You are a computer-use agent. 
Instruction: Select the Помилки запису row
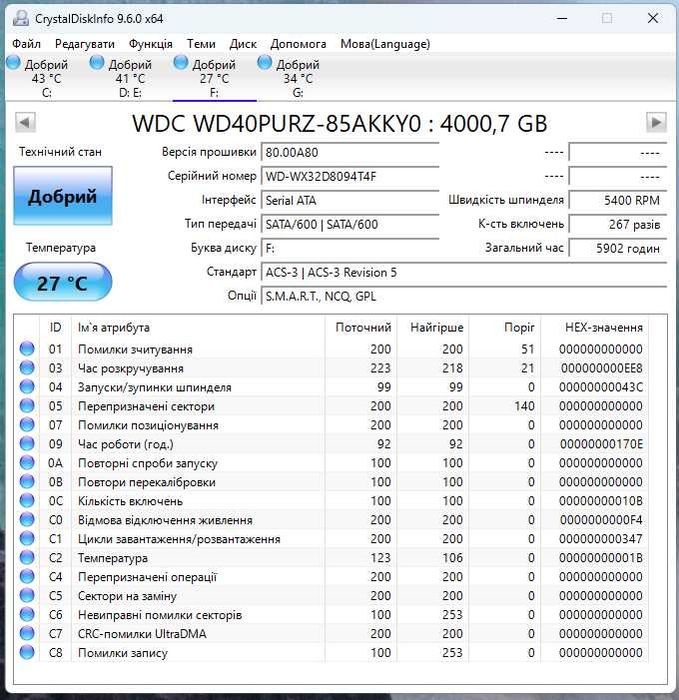point(331,652)
